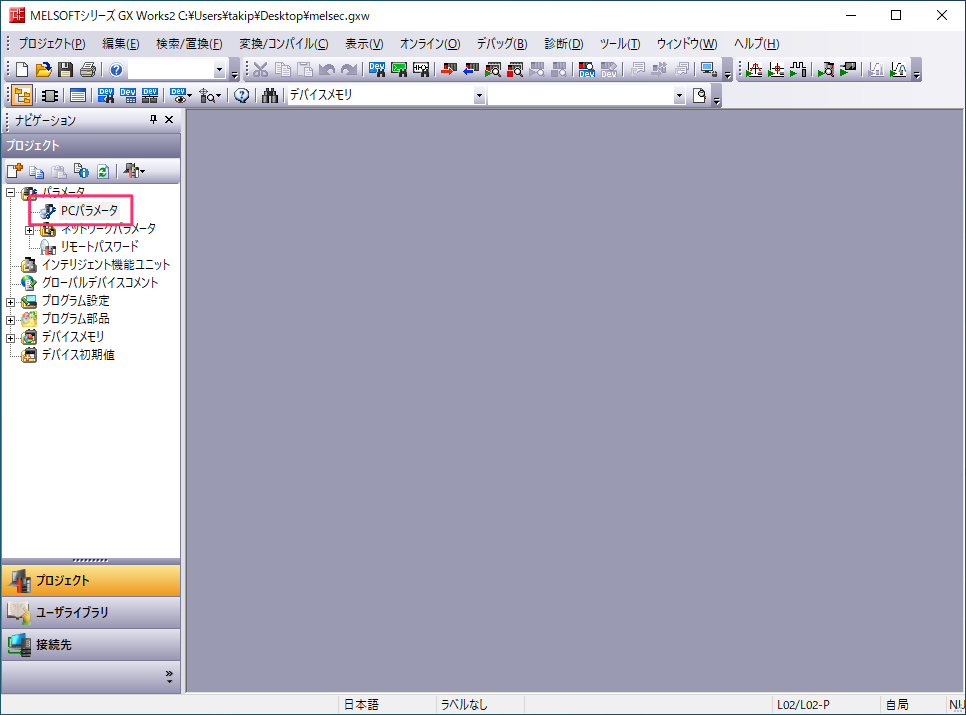Click the element selection chip icon
This screenshot has height=715, width=966.
pyautogui.click(x=50, y=95)
